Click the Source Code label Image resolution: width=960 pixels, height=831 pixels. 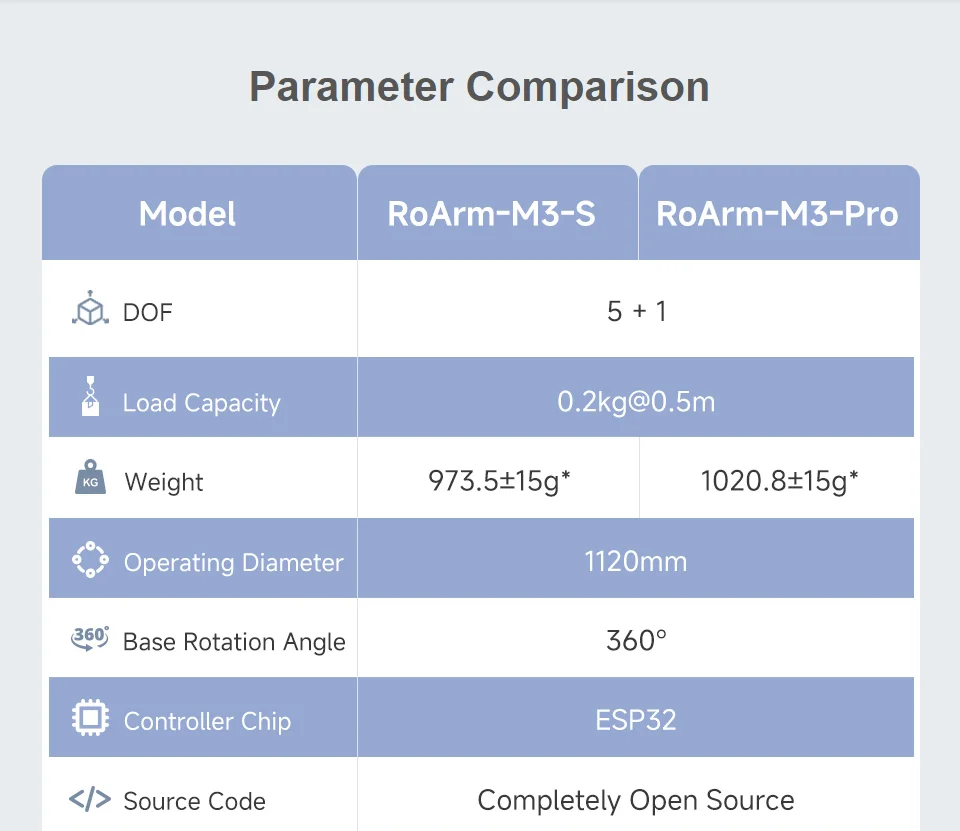coord(194,801)
